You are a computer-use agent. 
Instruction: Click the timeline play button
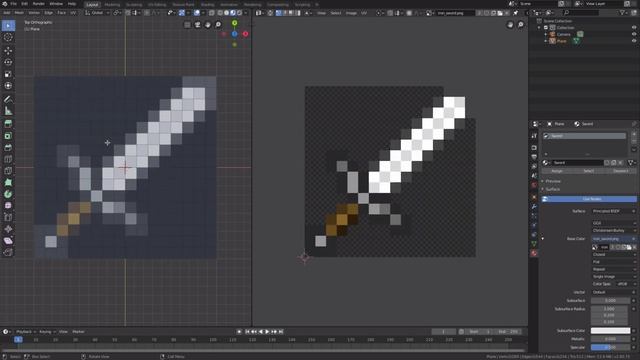267,332
